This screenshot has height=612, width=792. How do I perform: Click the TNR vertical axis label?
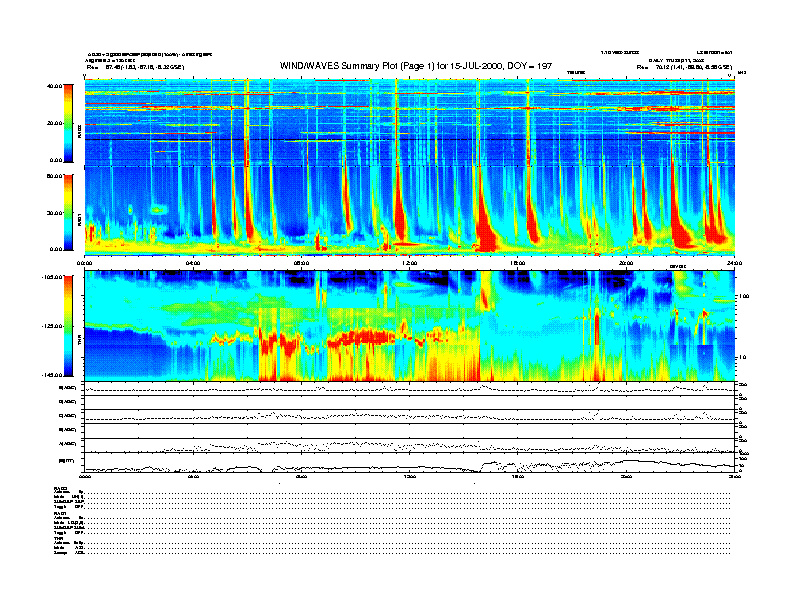point(79,342)
